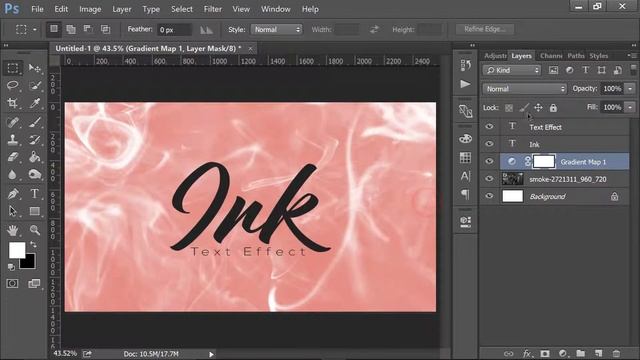Select the History Brush tool
Screen dimensions: 640x360
click(x=35, y=140)
